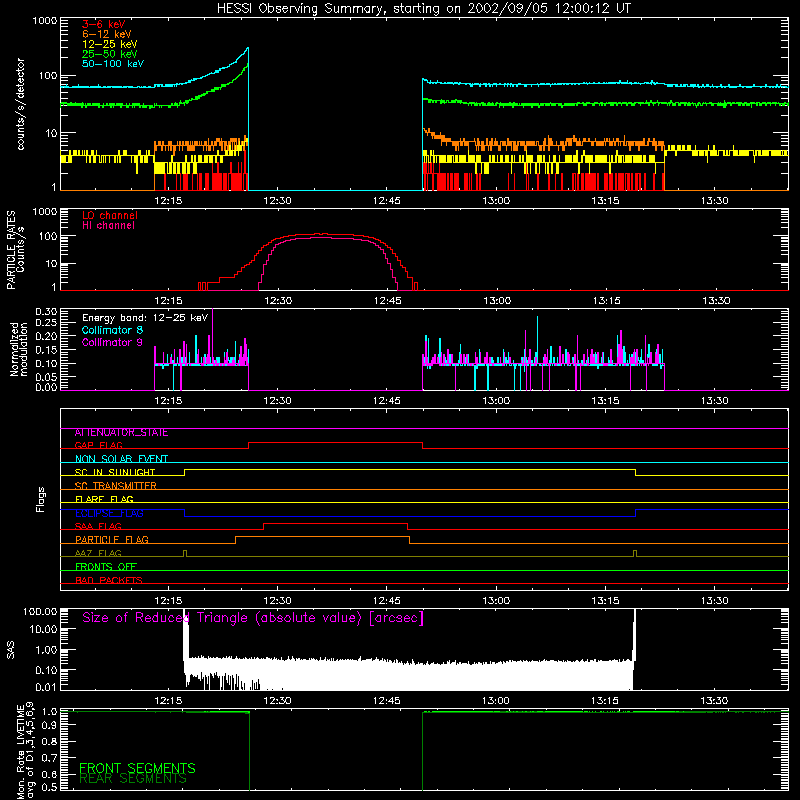The width and height of the screenshot is (800, 800).
Task: Click the SC_IN_SUNLIGHT flag label
Action: coord(115,472)
